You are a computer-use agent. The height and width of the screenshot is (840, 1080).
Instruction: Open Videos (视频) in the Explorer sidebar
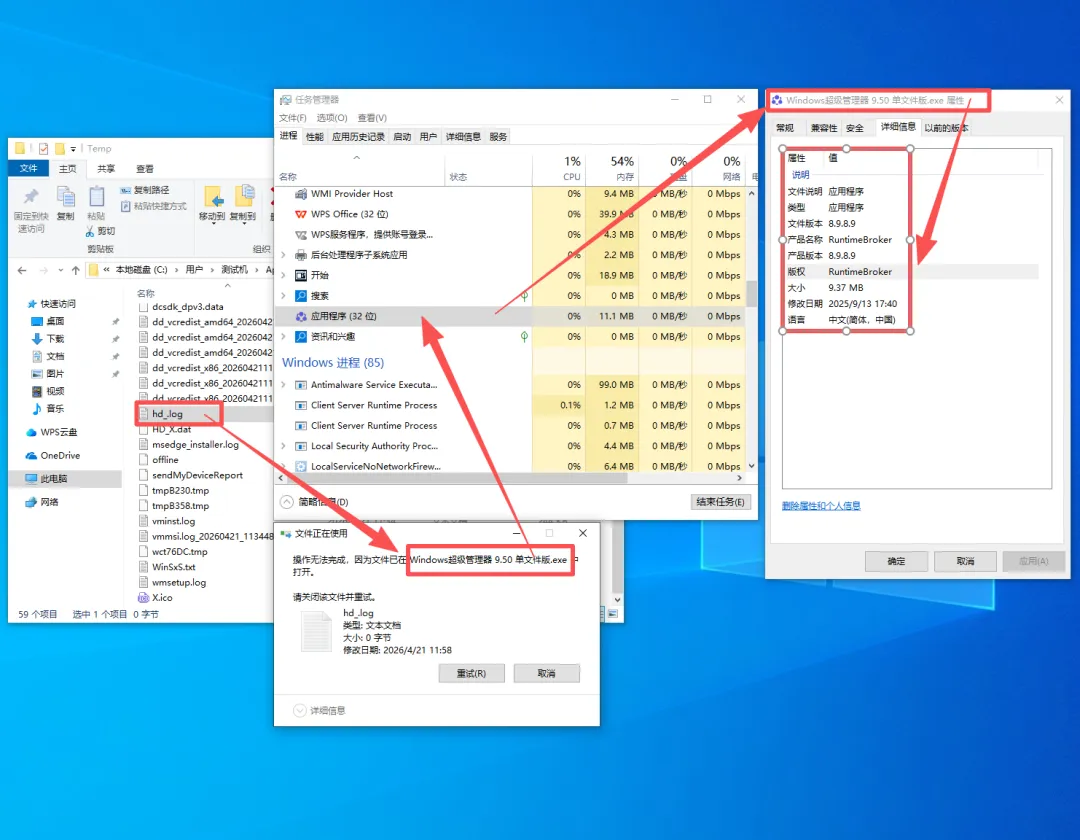pyautogui.click(x=48, y=391)
